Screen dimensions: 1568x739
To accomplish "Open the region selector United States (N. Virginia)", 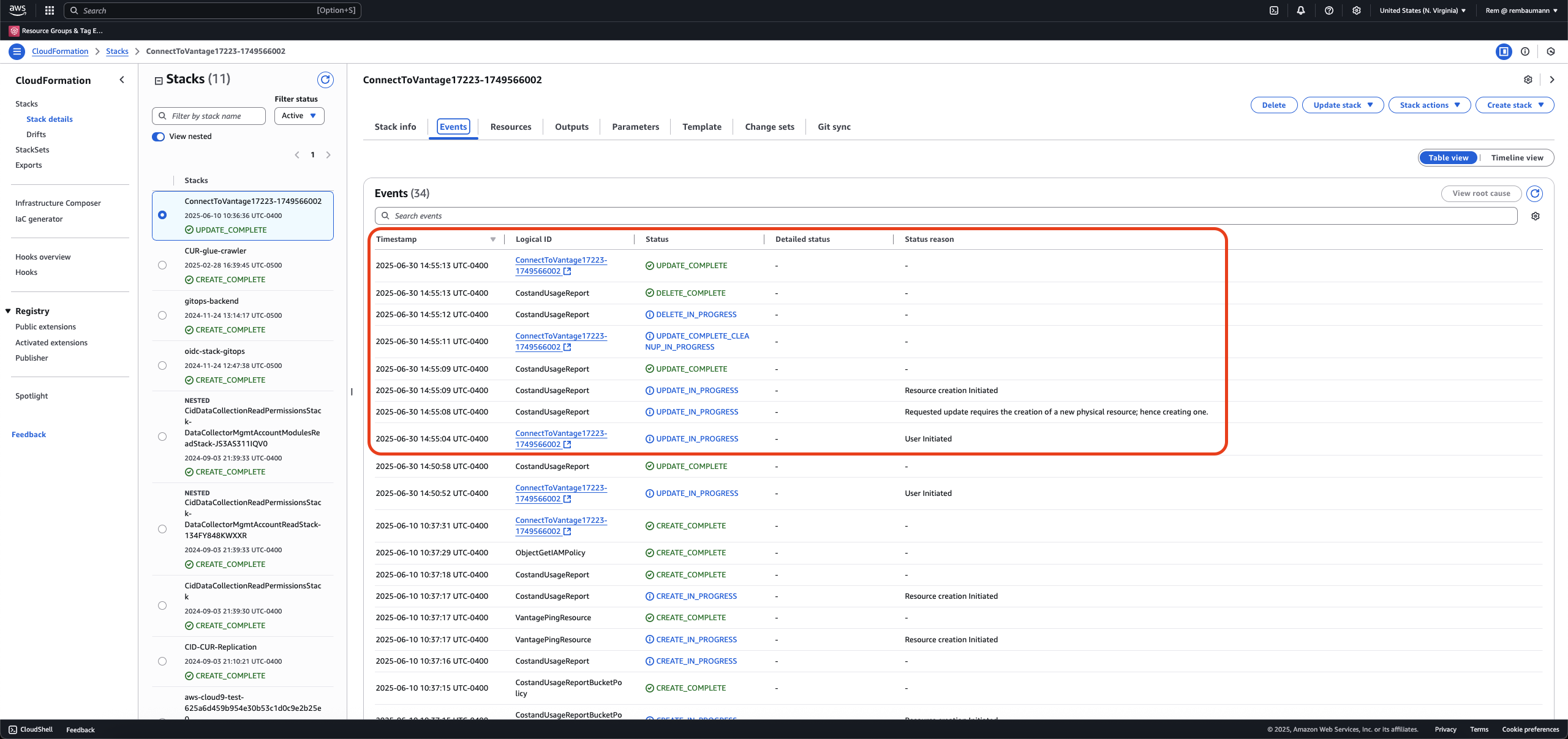I will (x=1423, y=10).
